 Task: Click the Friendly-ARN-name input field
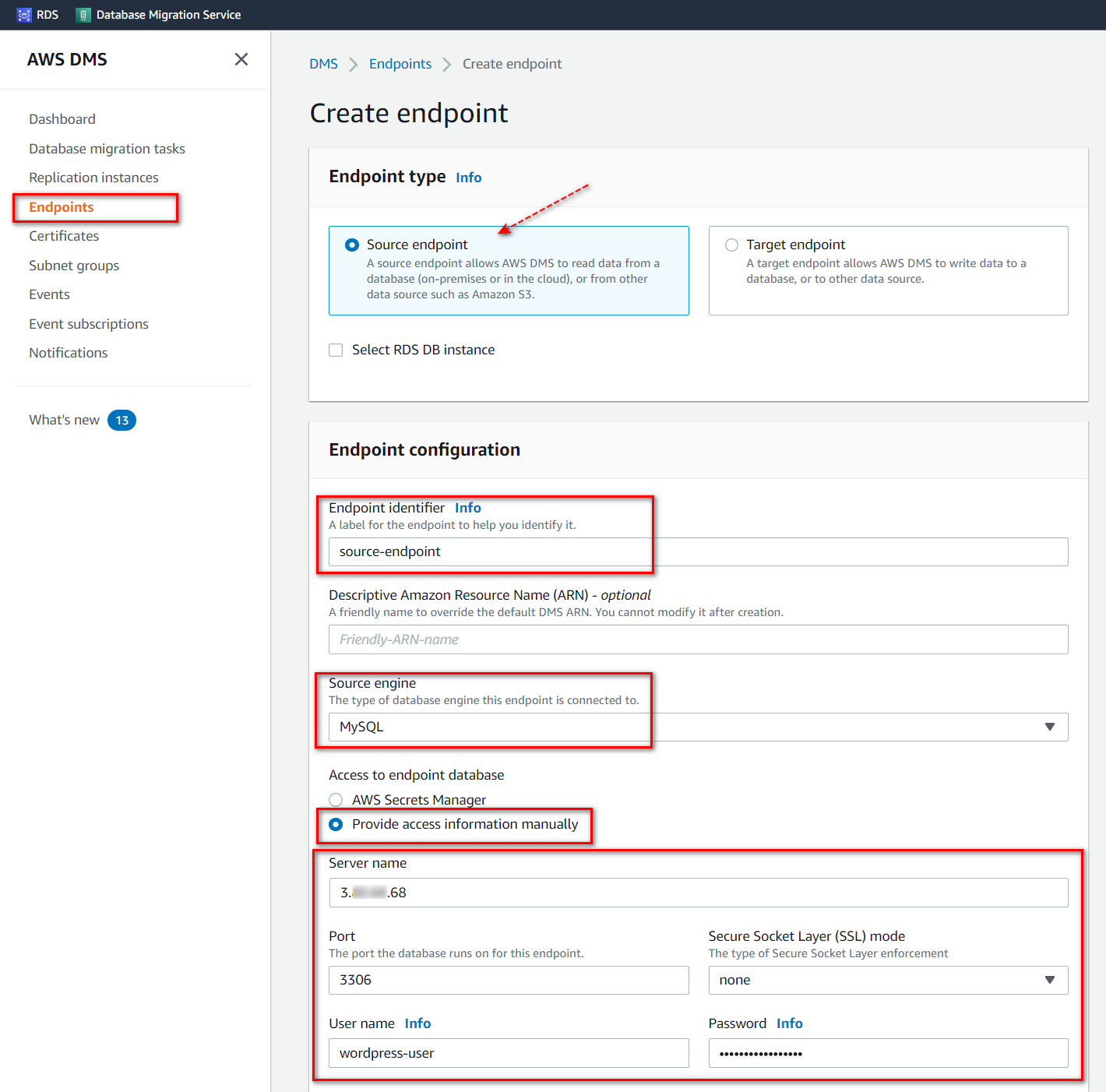(x=699, y=639)
